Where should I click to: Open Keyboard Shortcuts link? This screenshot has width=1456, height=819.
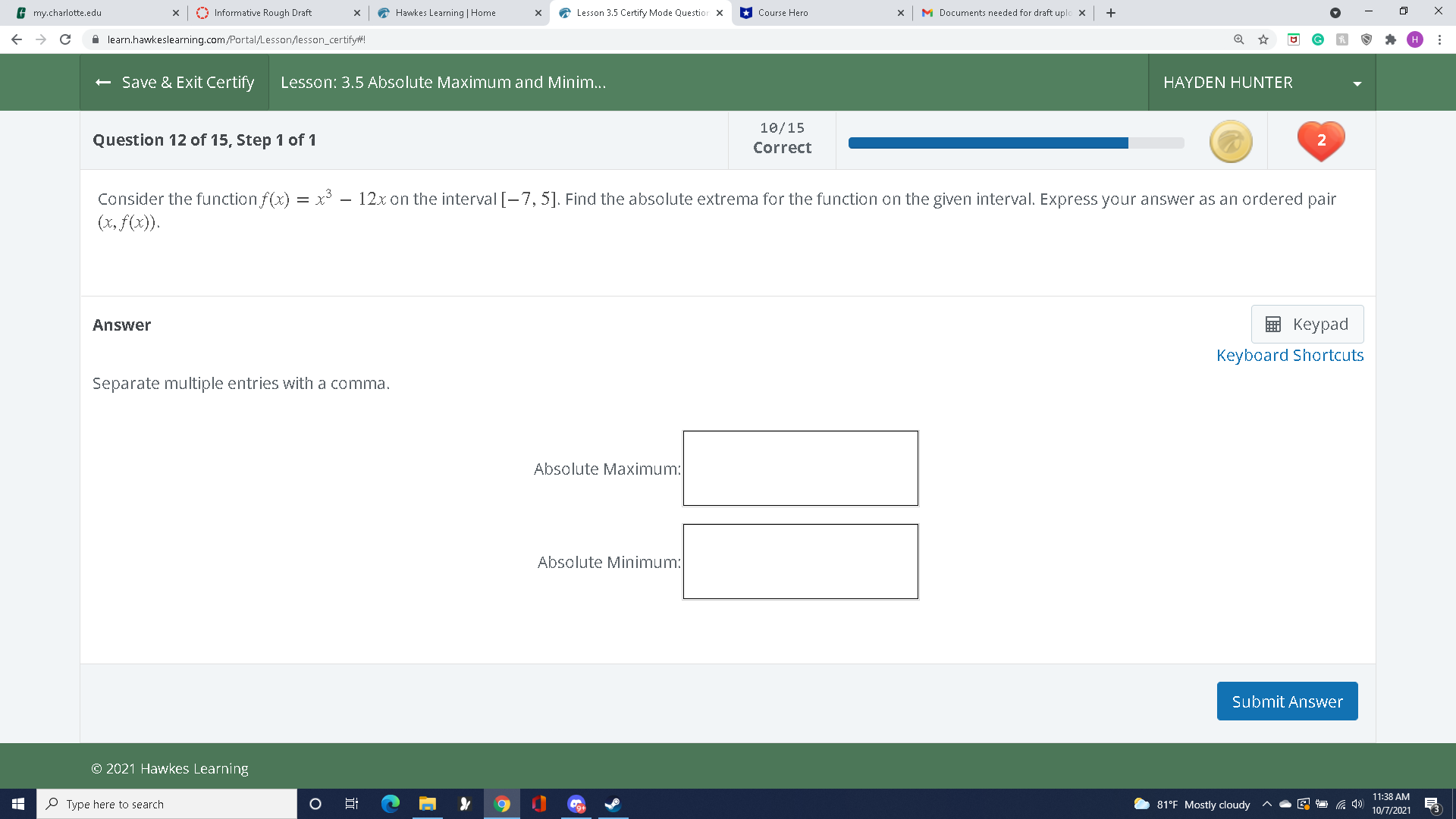pyautogui.click(x=1289, y=355)
